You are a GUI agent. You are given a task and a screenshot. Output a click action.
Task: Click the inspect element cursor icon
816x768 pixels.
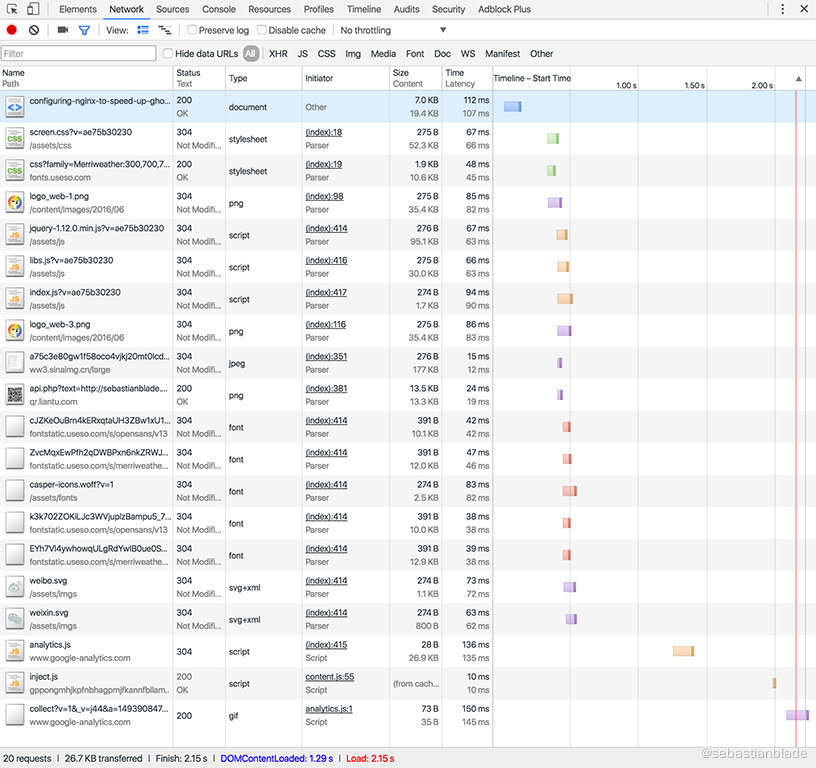[12, 9]
